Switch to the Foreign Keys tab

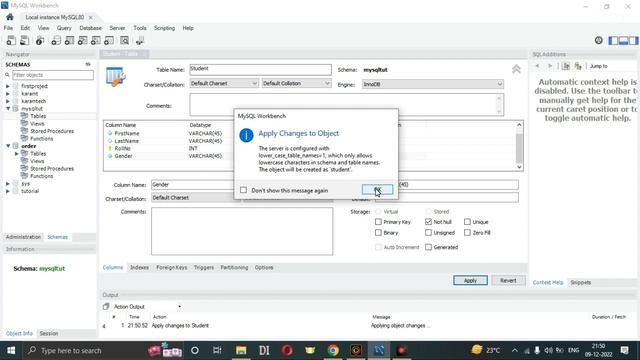pos(171,267)
